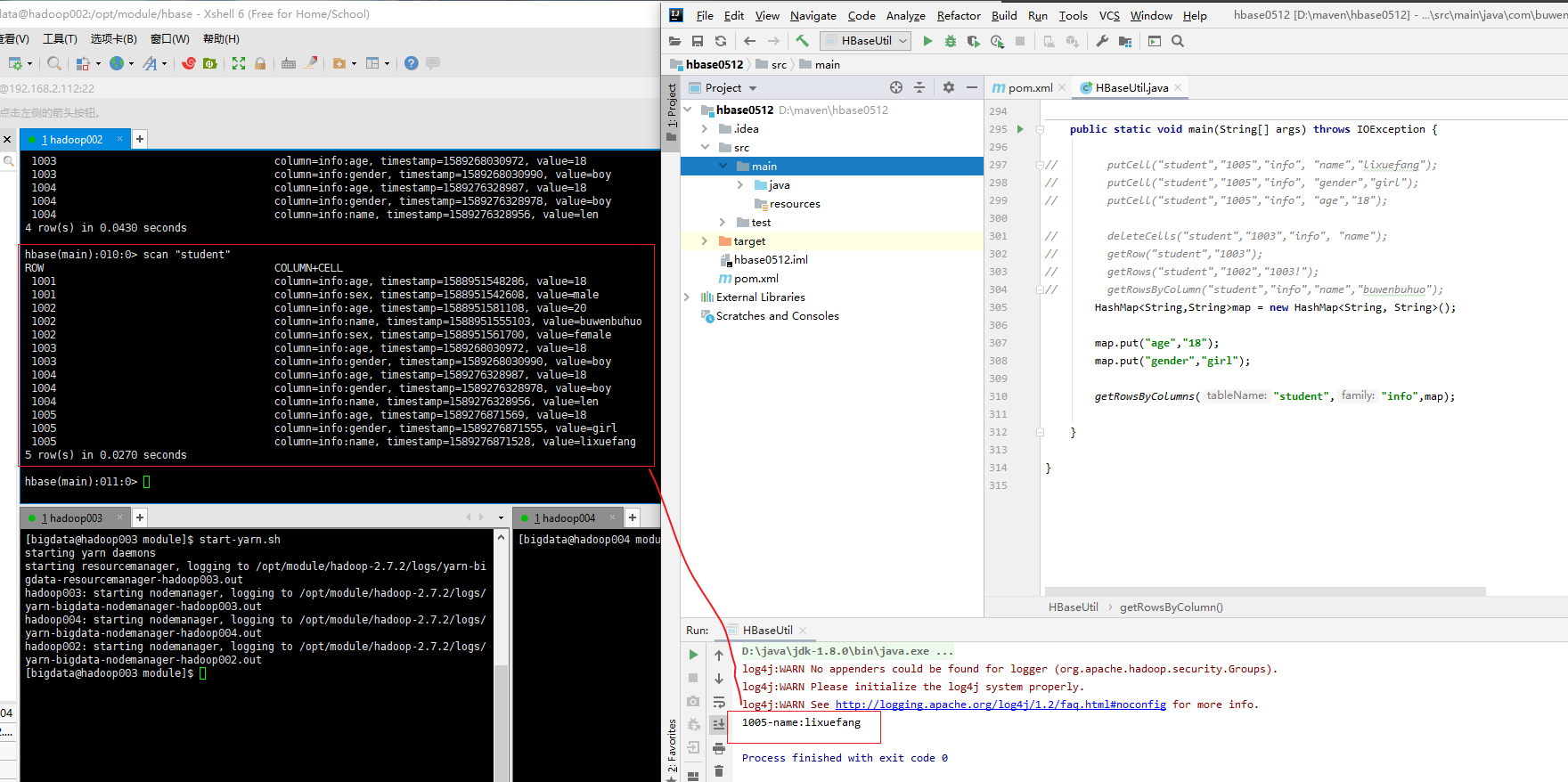Click the Debug bug icon in toolbar

pyautogui.click(x=951, y=41)
